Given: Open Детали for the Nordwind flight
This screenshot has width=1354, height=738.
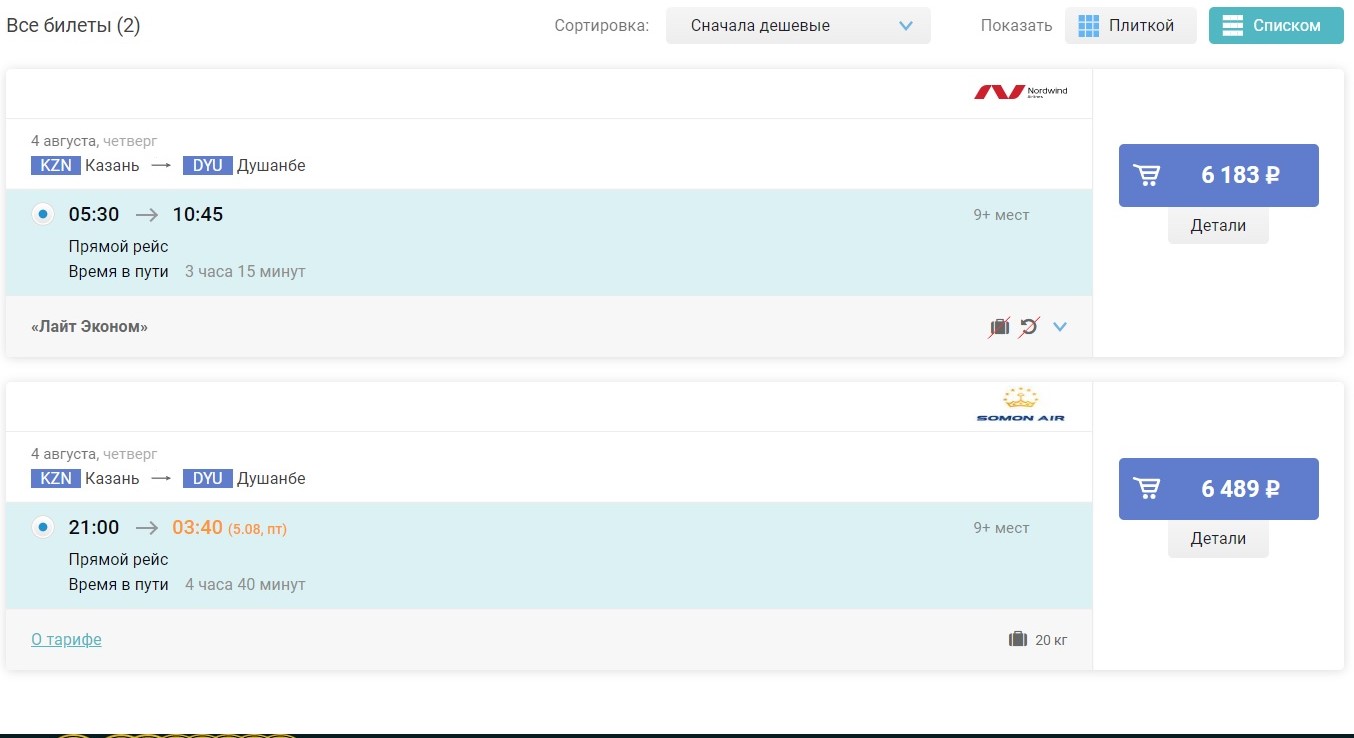Looking at the screenshot, I should 1218,226.
